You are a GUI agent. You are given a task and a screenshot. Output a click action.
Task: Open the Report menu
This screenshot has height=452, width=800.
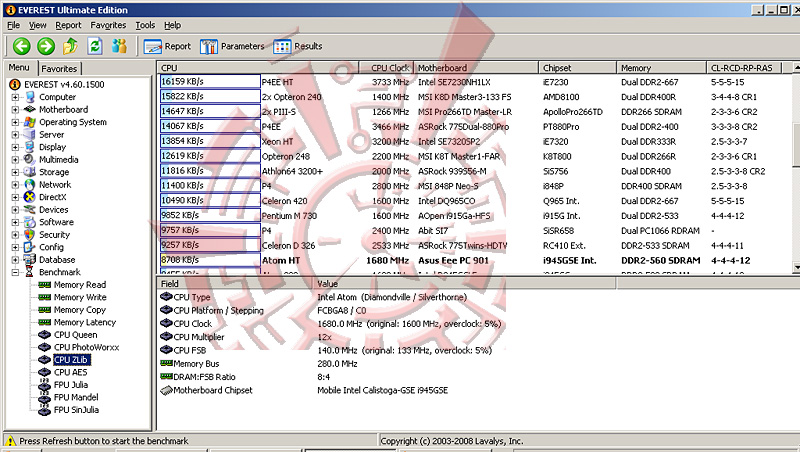[x=68, y=25]
